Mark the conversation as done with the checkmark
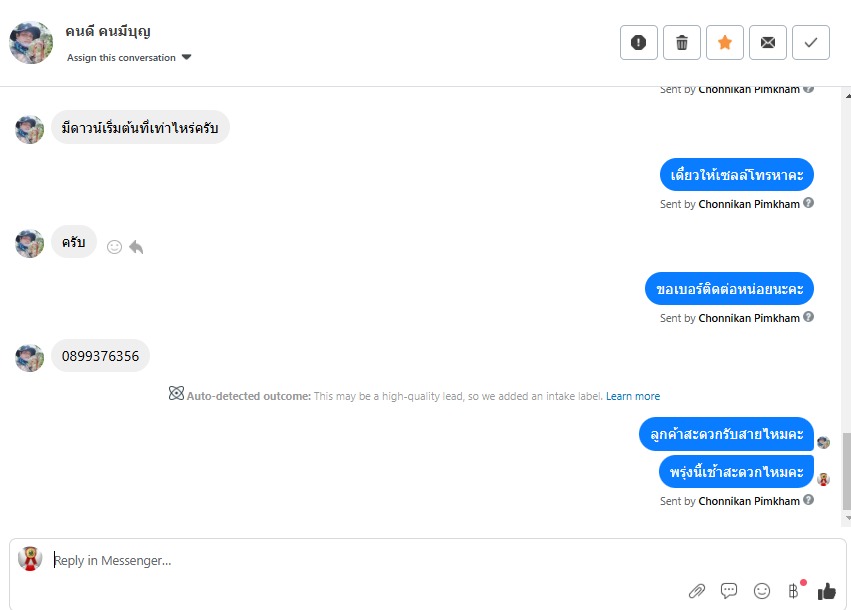 811,42
